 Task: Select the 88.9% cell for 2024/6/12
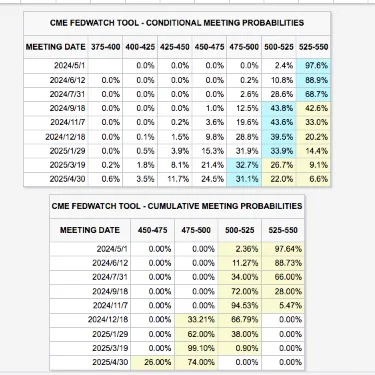click(x=313, y=80)
